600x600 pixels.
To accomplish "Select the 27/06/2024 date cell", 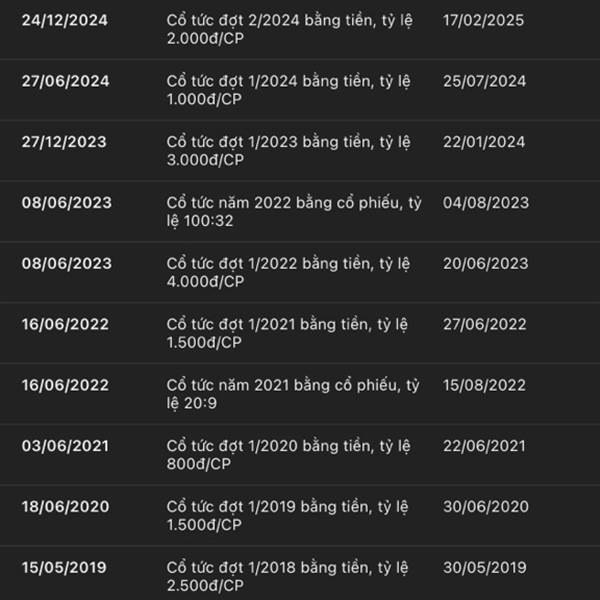I will click(x=66, y=81).
